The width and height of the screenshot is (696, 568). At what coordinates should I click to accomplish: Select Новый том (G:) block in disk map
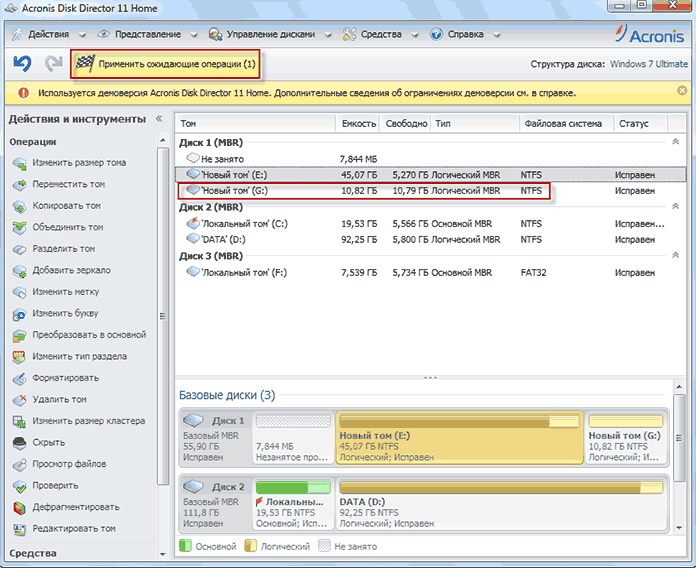626,438
